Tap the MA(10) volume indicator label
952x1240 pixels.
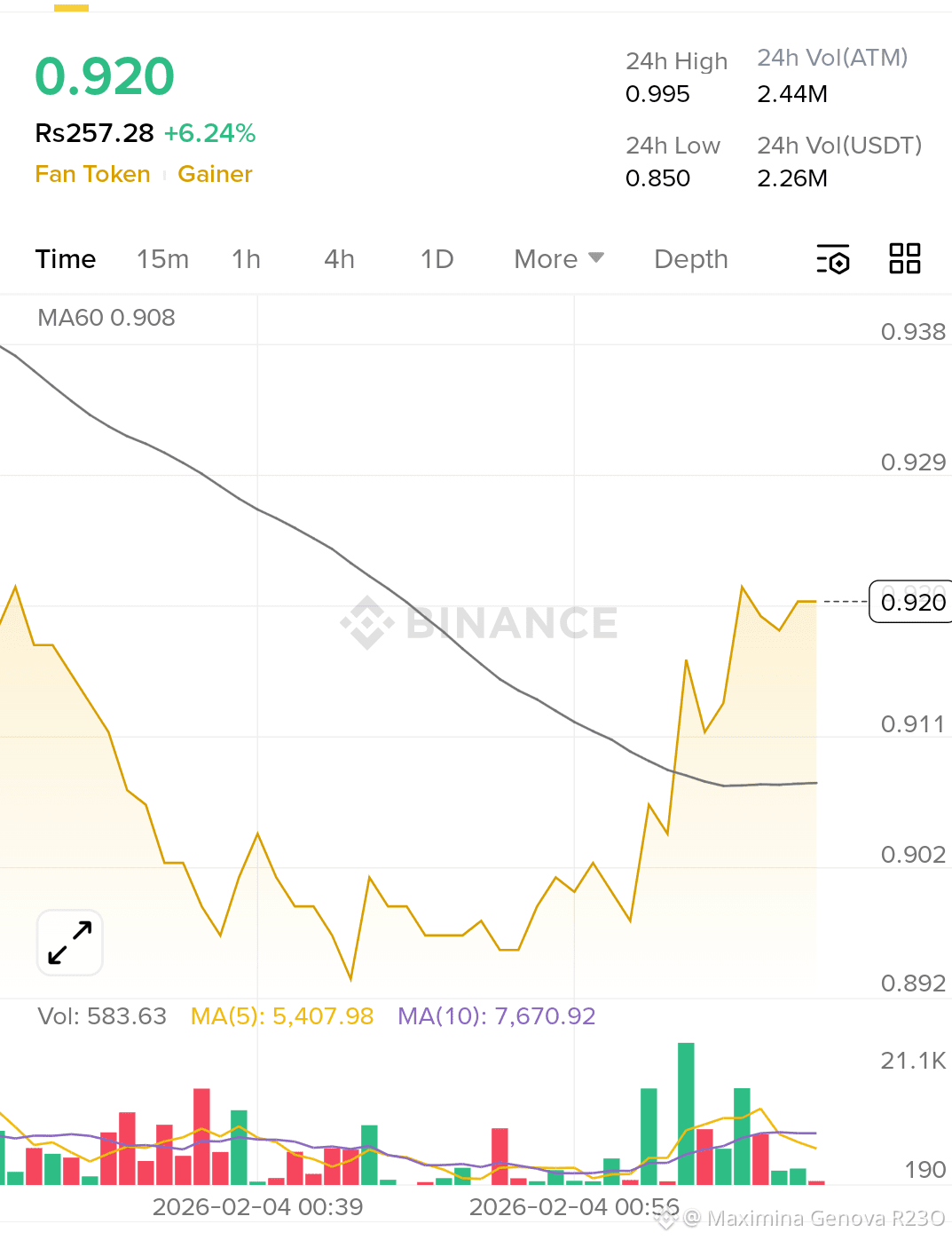tap(496, 1016)
